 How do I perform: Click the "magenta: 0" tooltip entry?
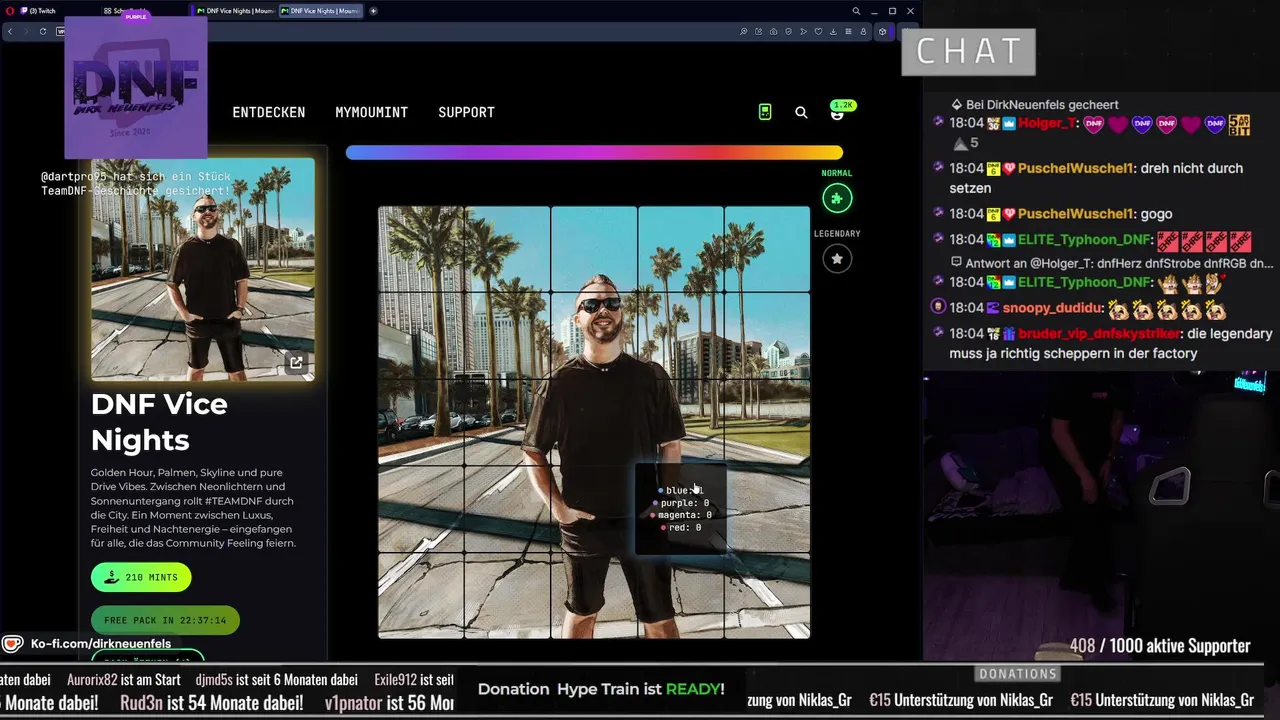(x=681, y=515)
